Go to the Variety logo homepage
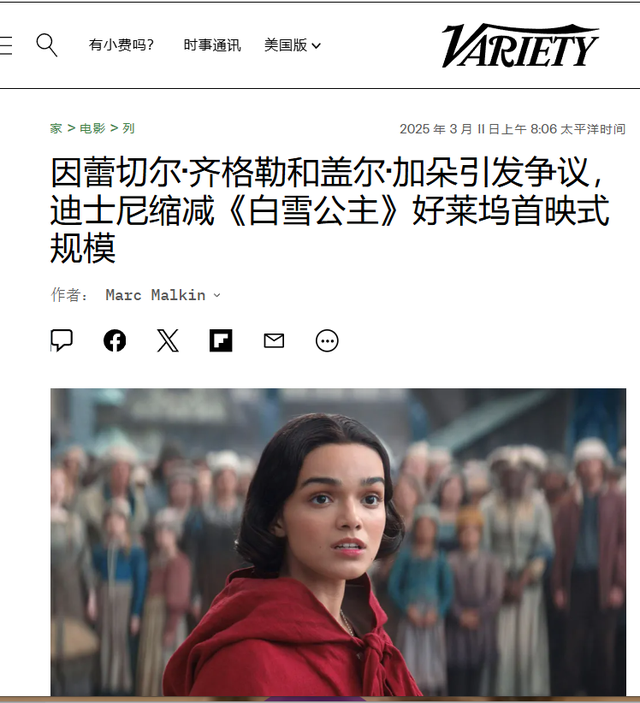The width and height of the screenshot is (640, 703). tap(520, 45)
